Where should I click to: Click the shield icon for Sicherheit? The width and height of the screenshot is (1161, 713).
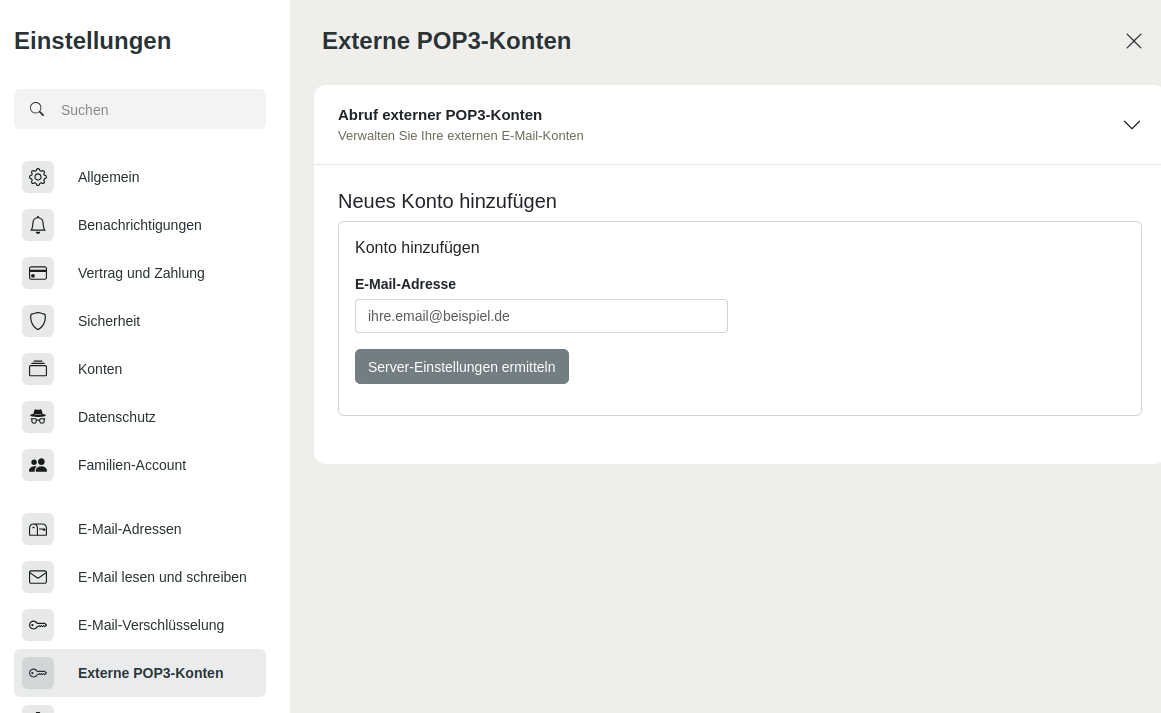click(x=38, y=321)
